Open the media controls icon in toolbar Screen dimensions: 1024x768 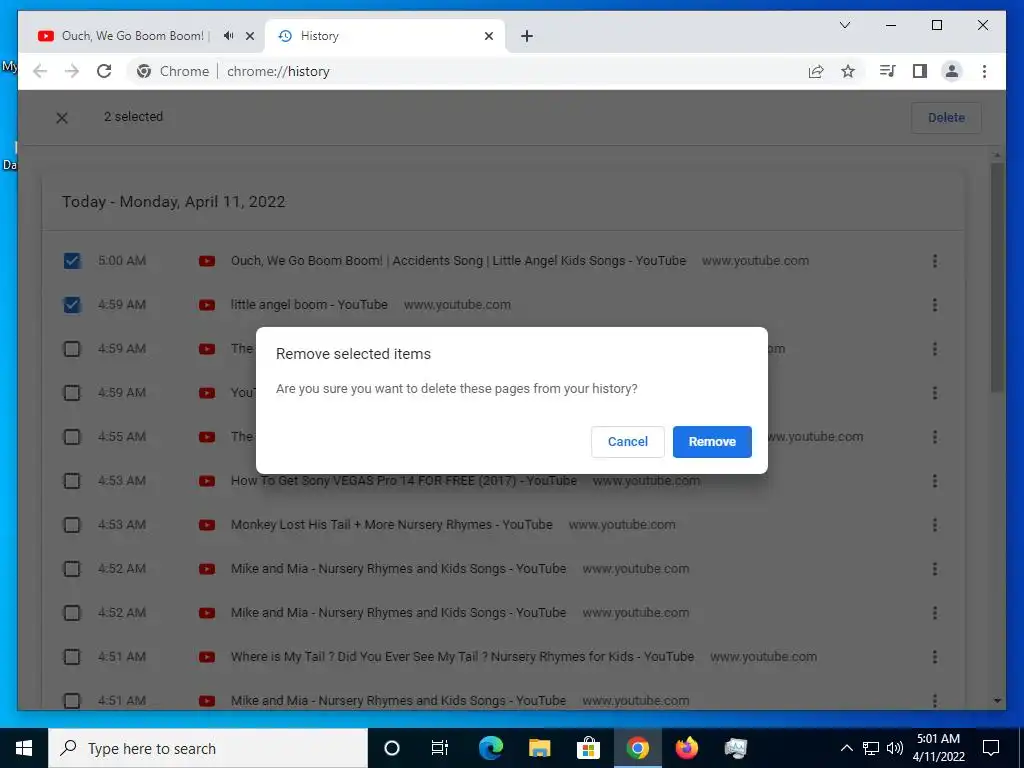(x=887, y=71)
